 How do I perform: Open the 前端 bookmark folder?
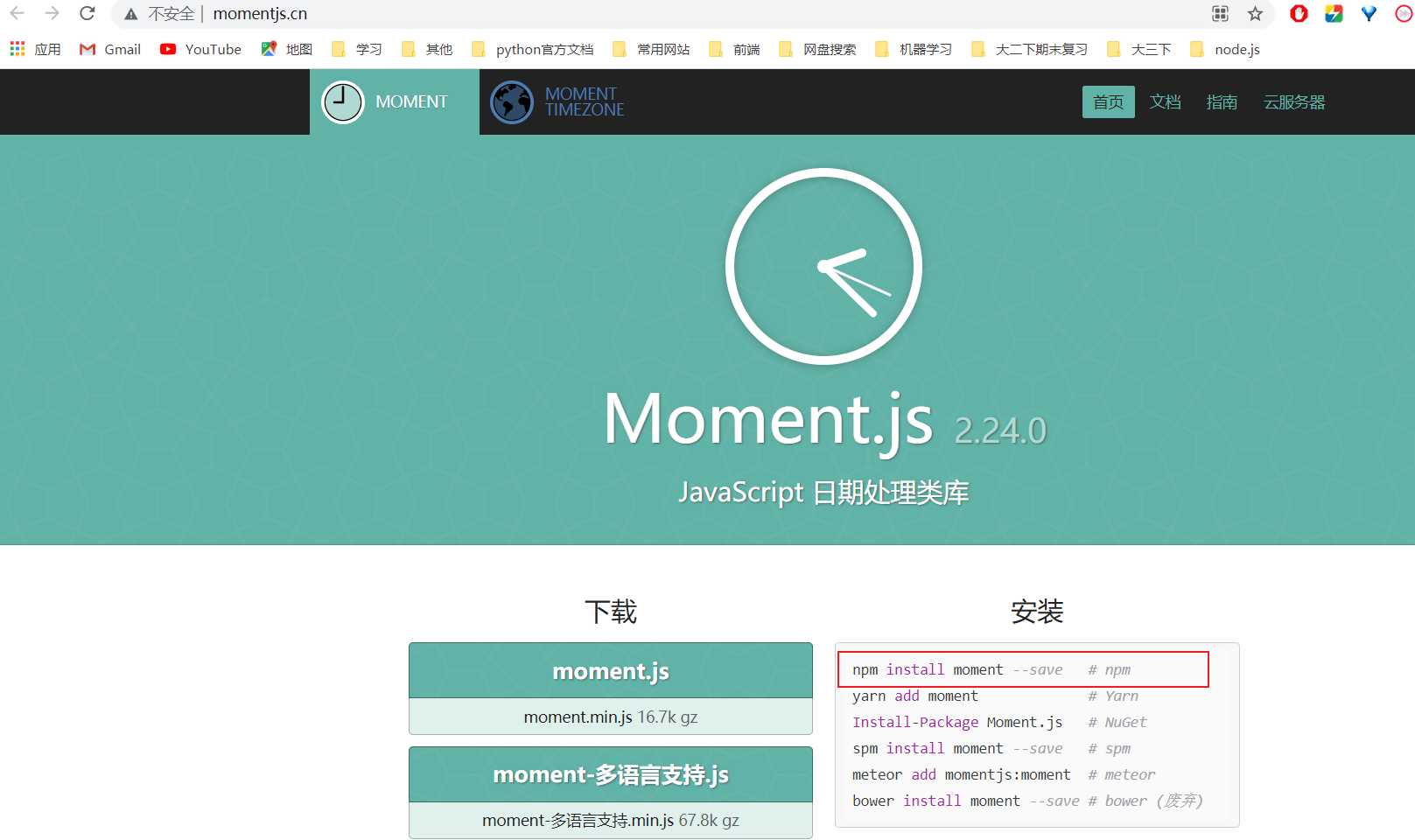click(734, 49)
